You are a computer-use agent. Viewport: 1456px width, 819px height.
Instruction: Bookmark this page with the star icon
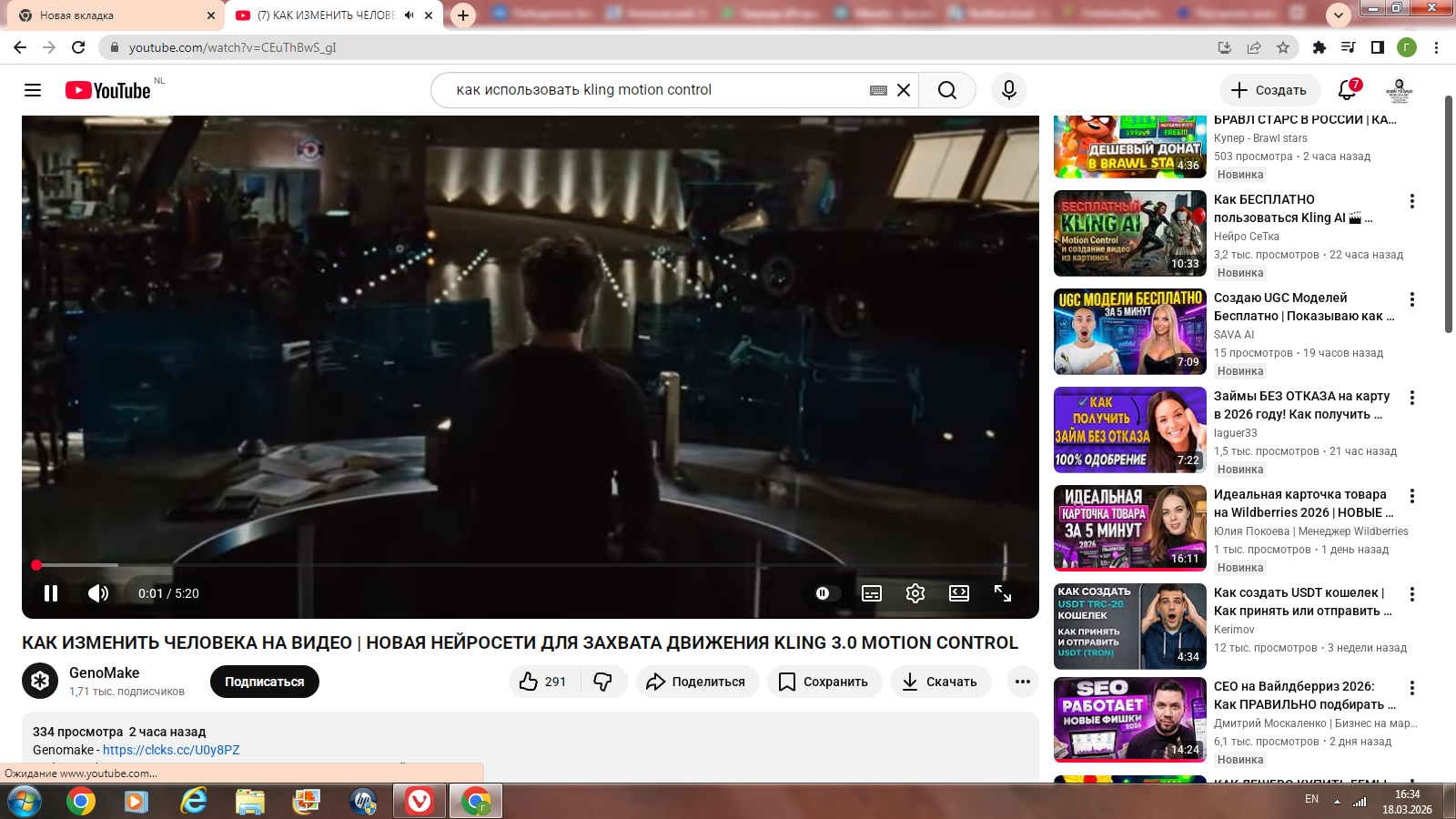point(1283,47)
